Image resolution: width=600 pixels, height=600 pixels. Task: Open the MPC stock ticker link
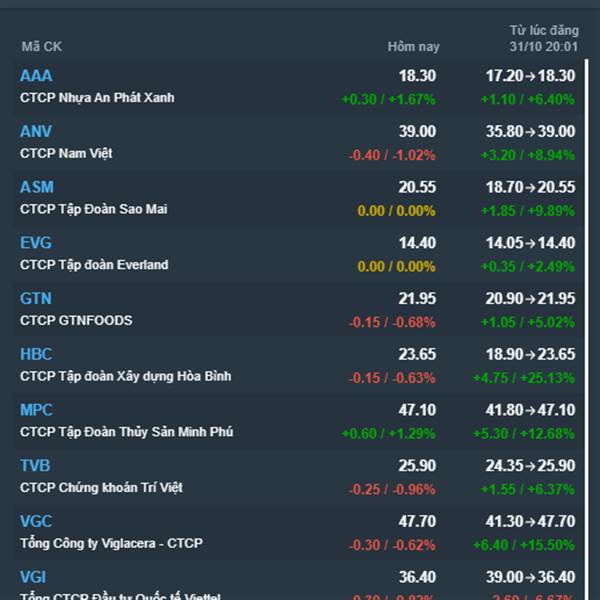point(36,410)
